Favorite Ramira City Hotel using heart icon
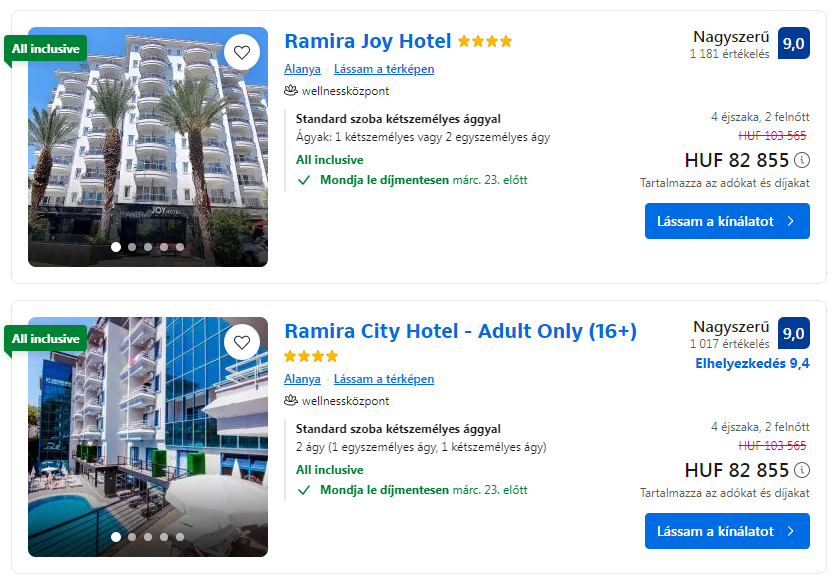834x580 pixels. tap(241, 342)
